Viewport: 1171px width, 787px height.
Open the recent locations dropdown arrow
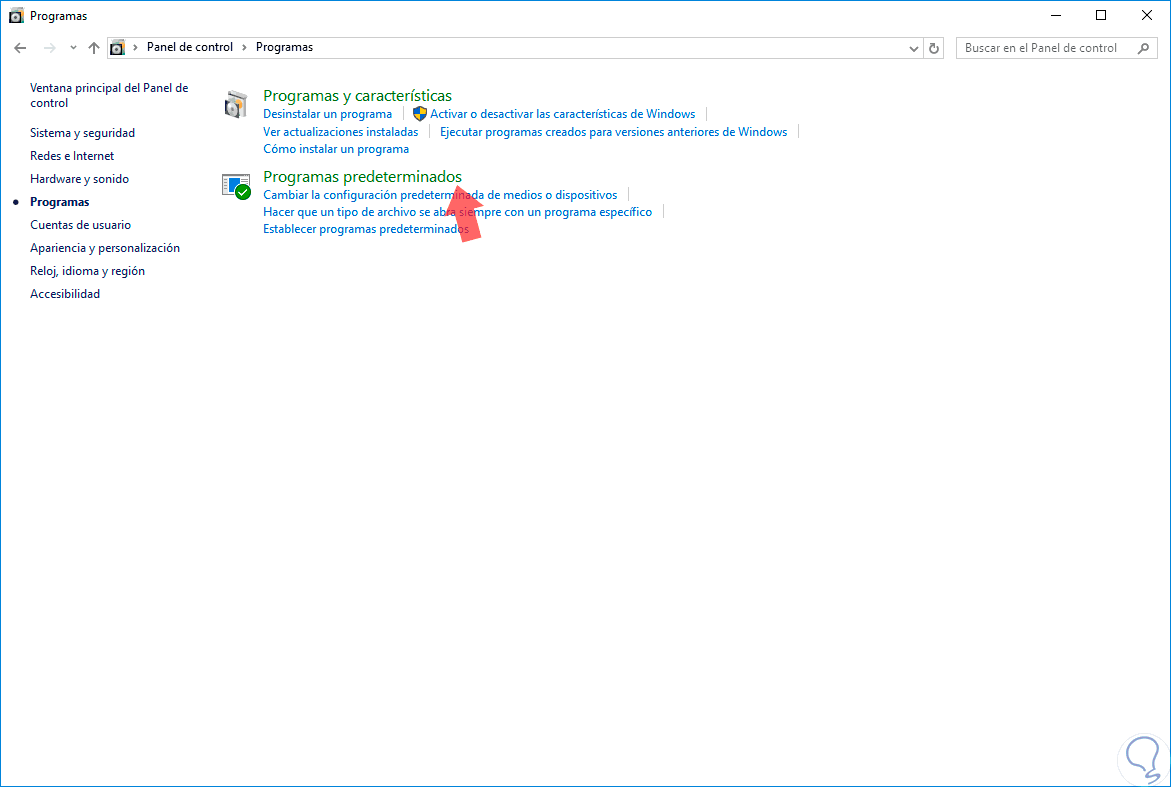coord(73,48)
